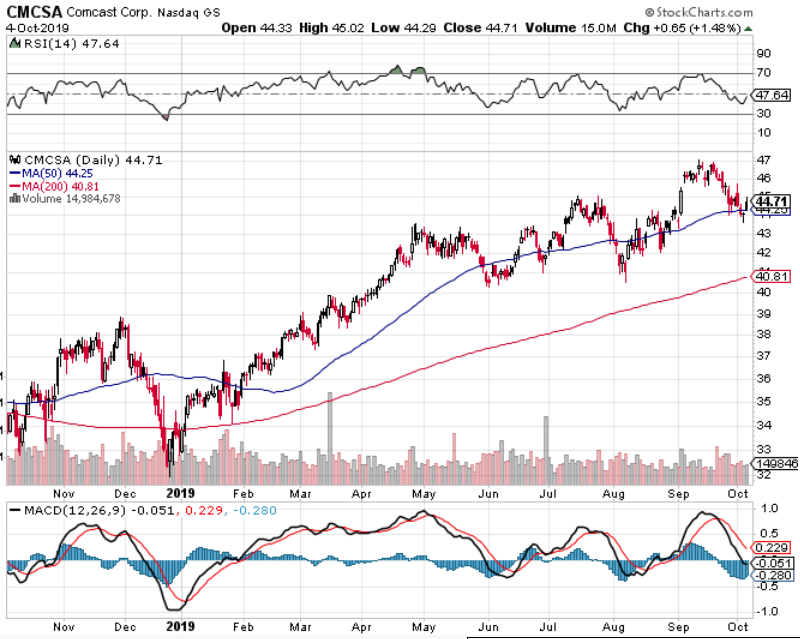This screenshot has height=639, width=800.
Task: Click Jun on the MACD panel time axis
Action: tap(488, 626)
